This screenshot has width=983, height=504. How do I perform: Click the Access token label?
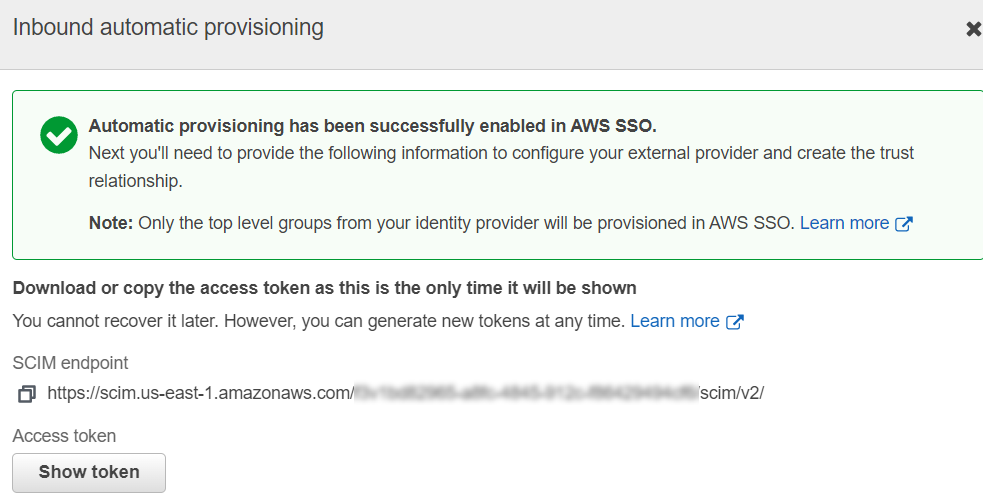click(x=64, y=436)
